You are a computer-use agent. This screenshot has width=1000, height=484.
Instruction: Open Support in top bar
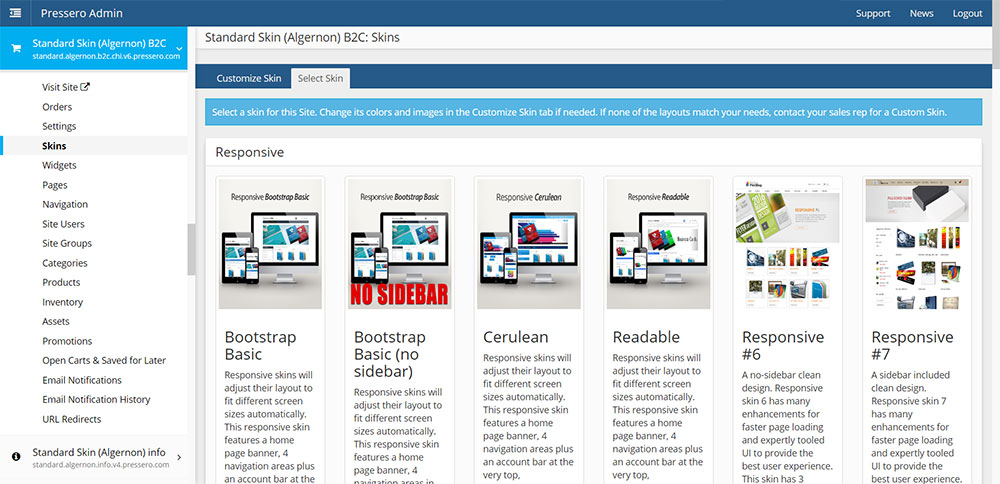873,13
